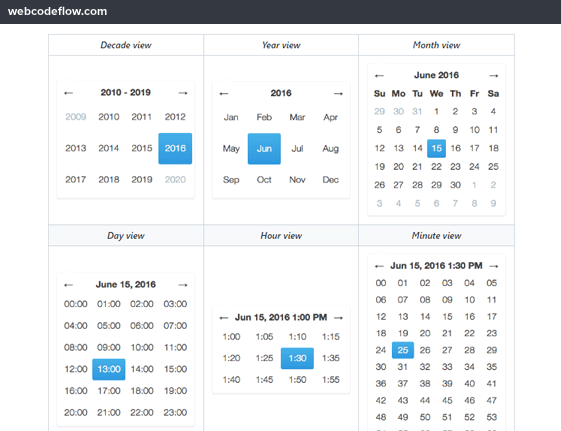Select highlighted 13:00 in Day view
Screen dimensions: 561x431
point(109,369)
